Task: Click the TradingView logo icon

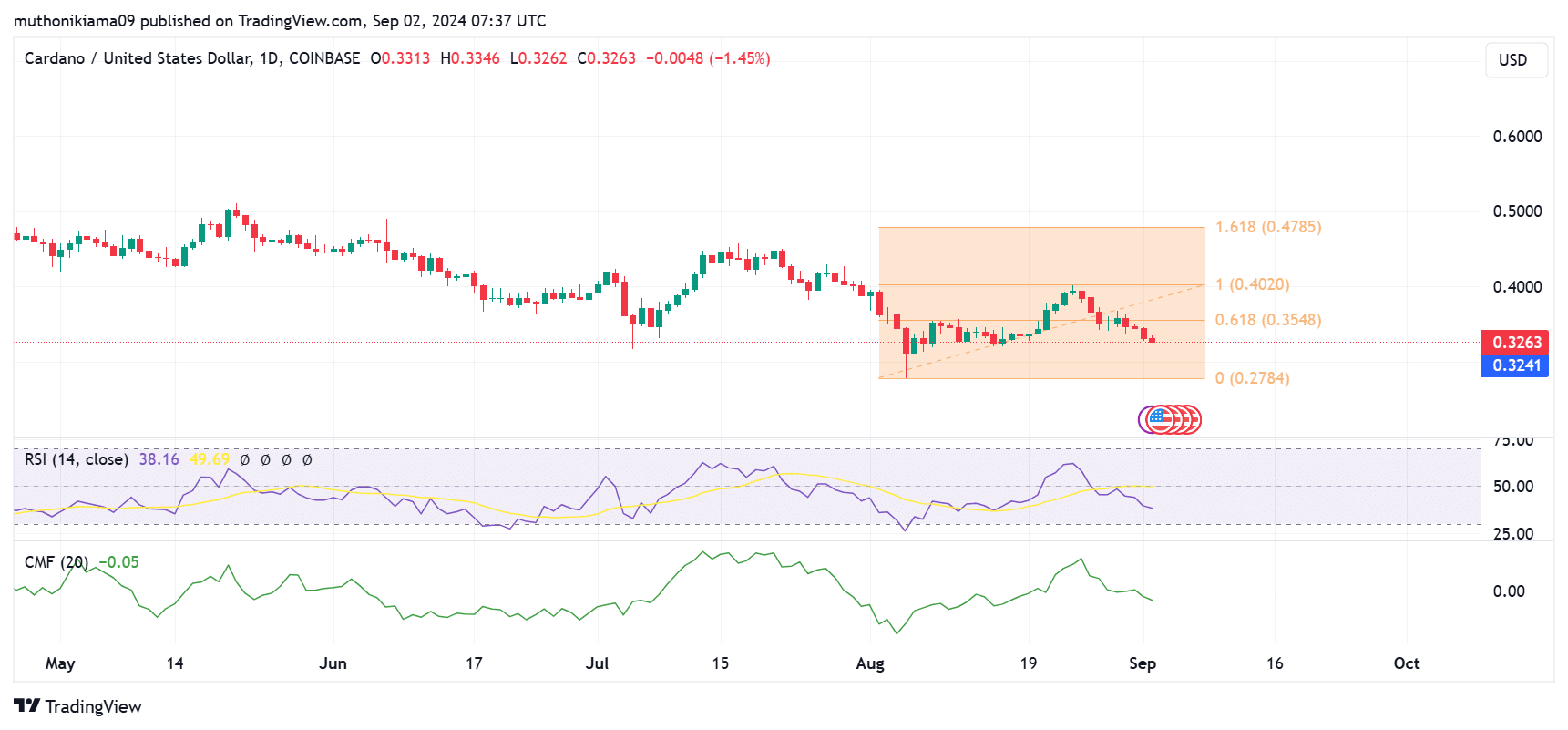Action: [27, 706]
